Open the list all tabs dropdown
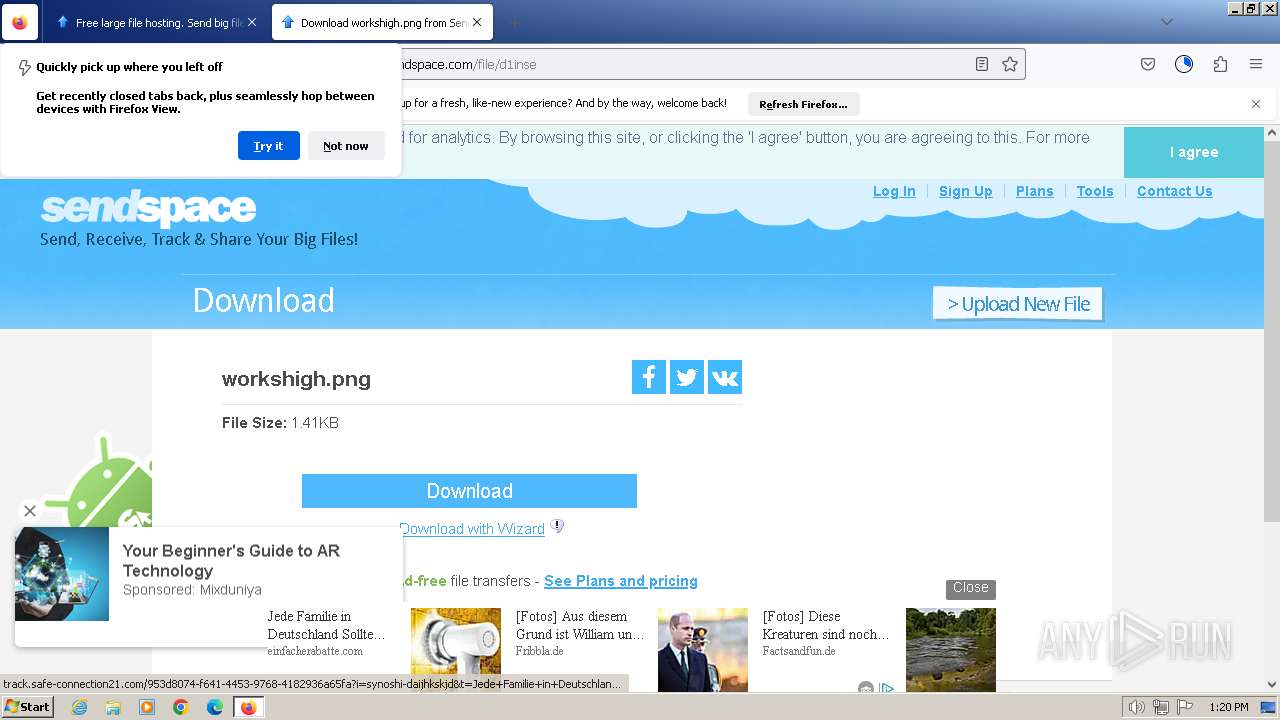Viewport: 1280px width, 720px height. (1166, 22)
